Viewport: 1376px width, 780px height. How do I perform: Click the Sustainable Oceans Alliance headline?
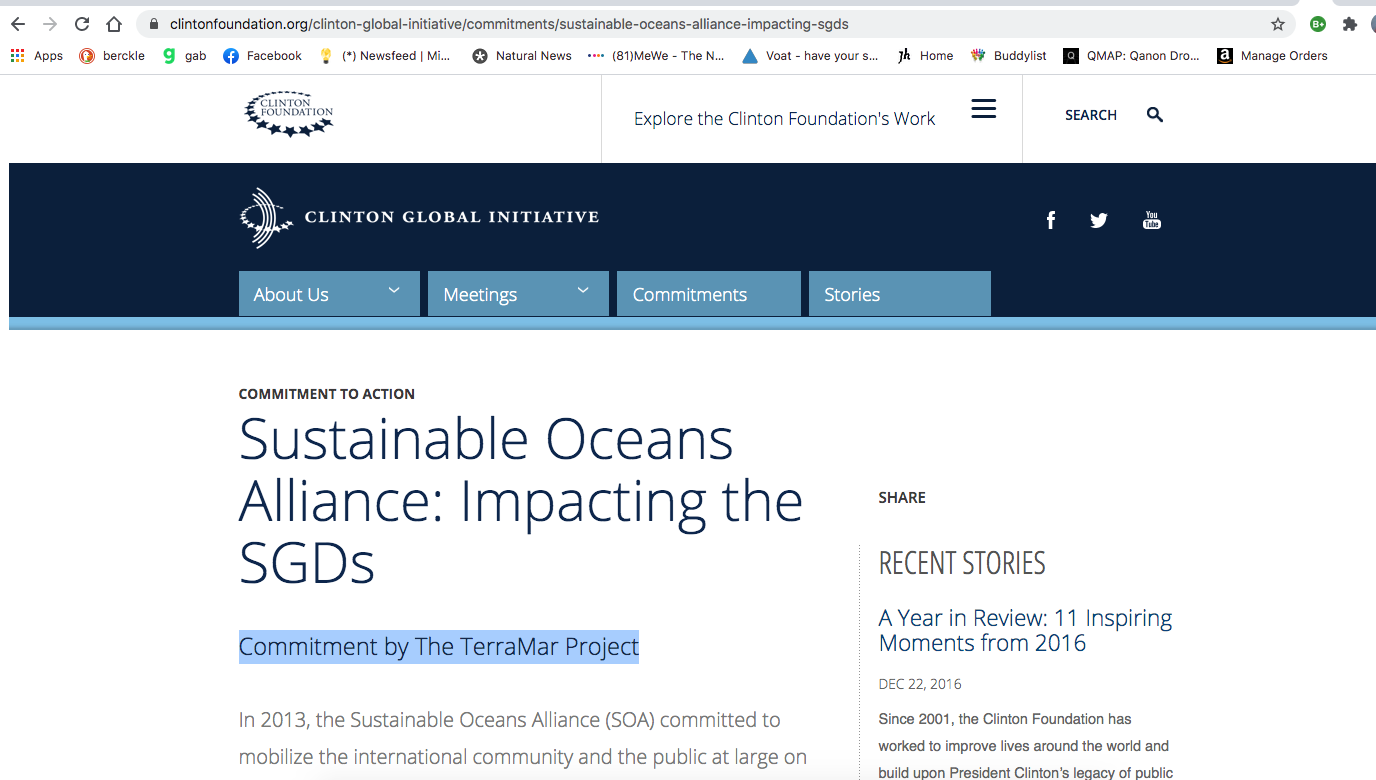point(521,500)
